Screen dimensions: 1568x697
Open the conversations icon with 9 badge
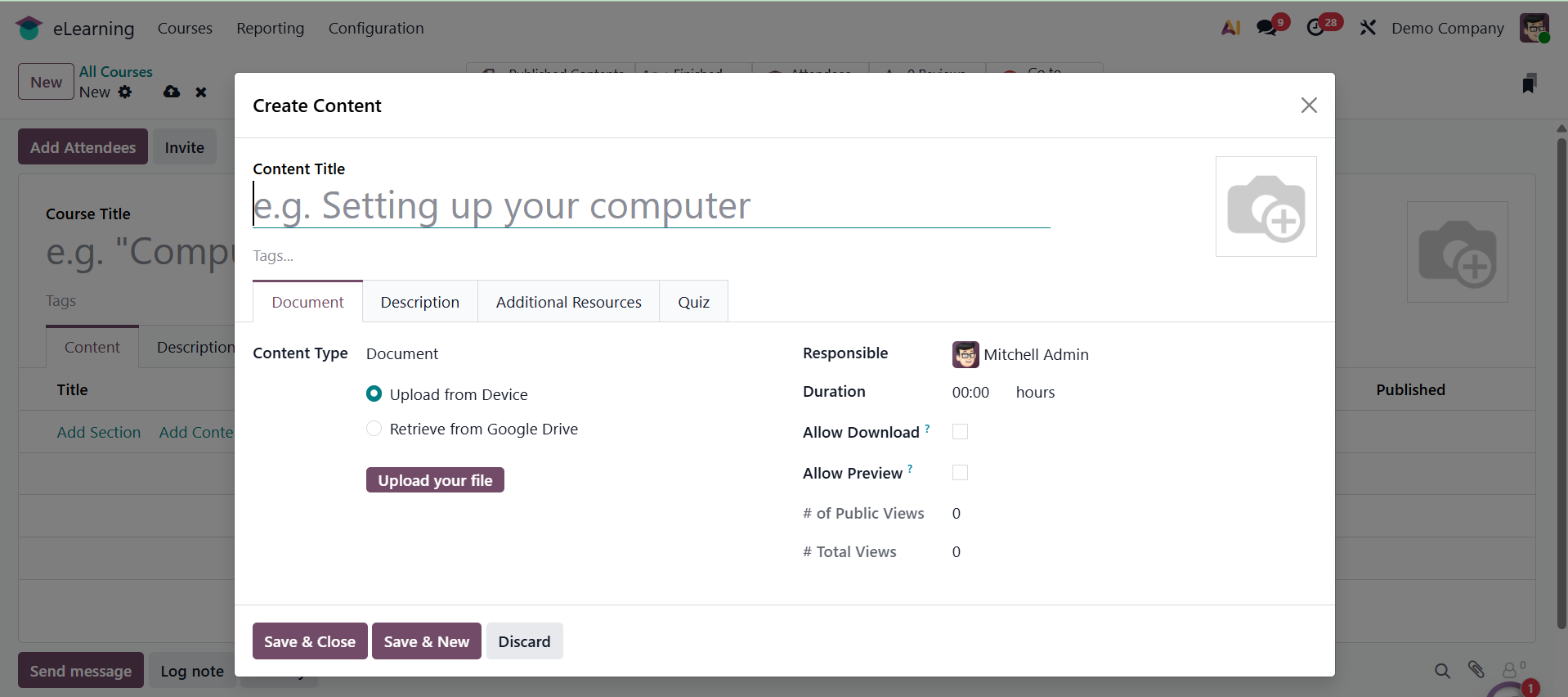[1266, 28]
